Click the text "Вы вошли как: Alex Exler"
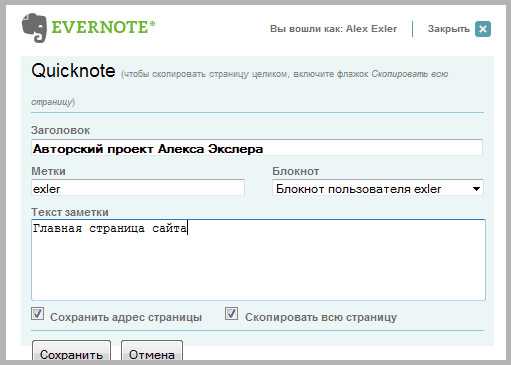Viewport: 511px width, 365px height. (x=333, y=29)
